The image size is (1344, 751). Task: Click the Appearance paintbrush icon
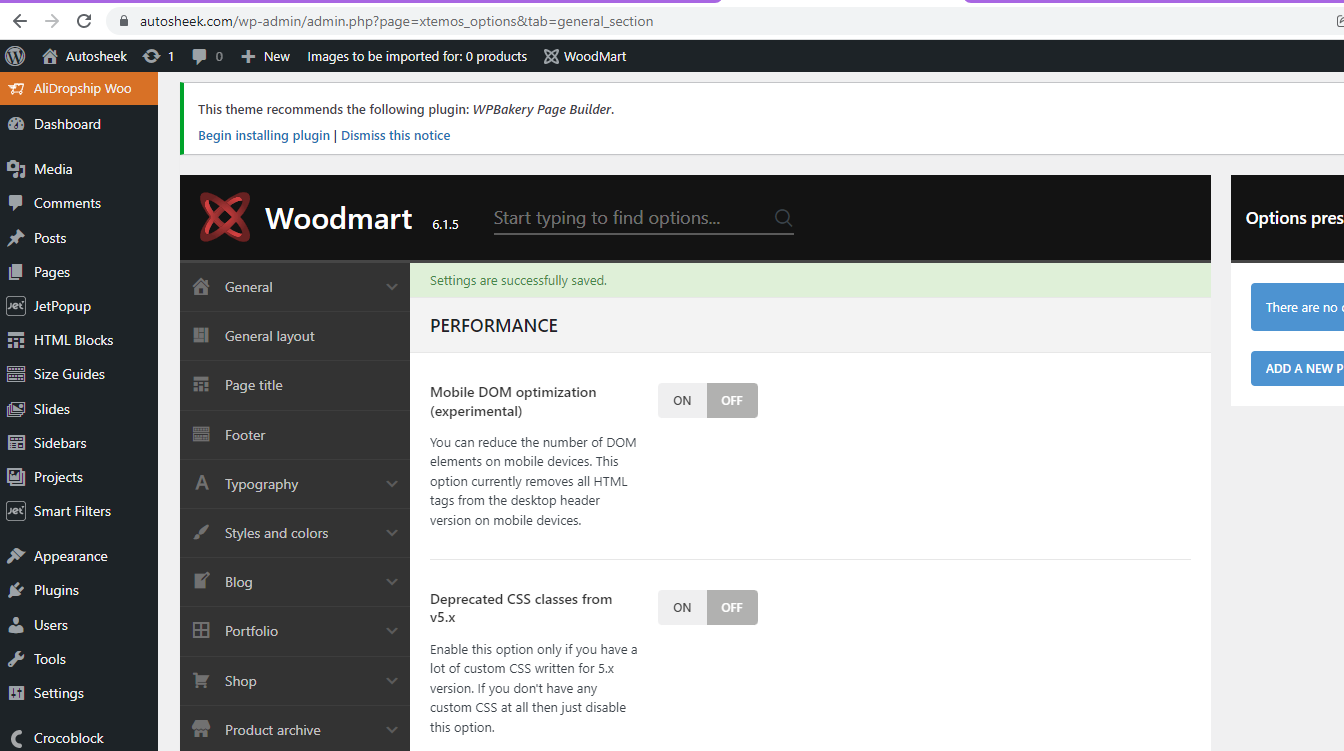(x=16, y=556)
